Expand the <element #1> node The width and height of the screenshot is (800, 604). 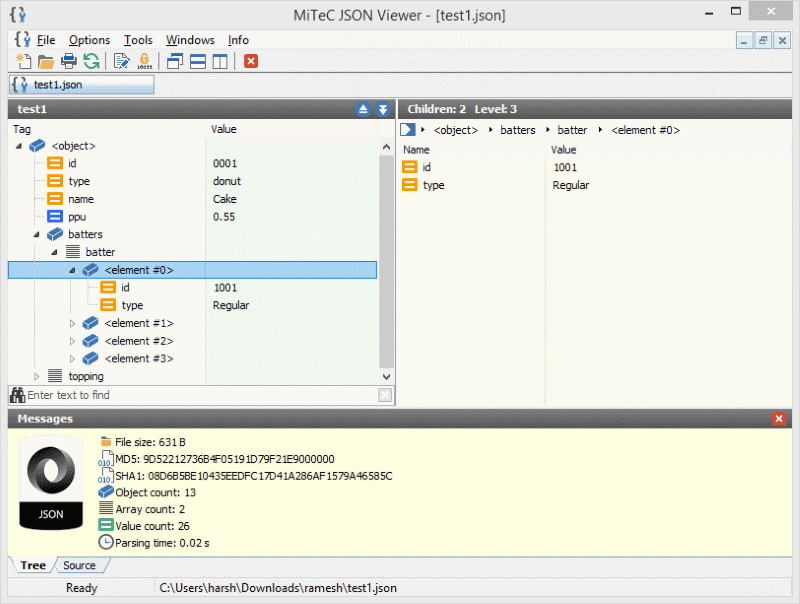[72, 323]
